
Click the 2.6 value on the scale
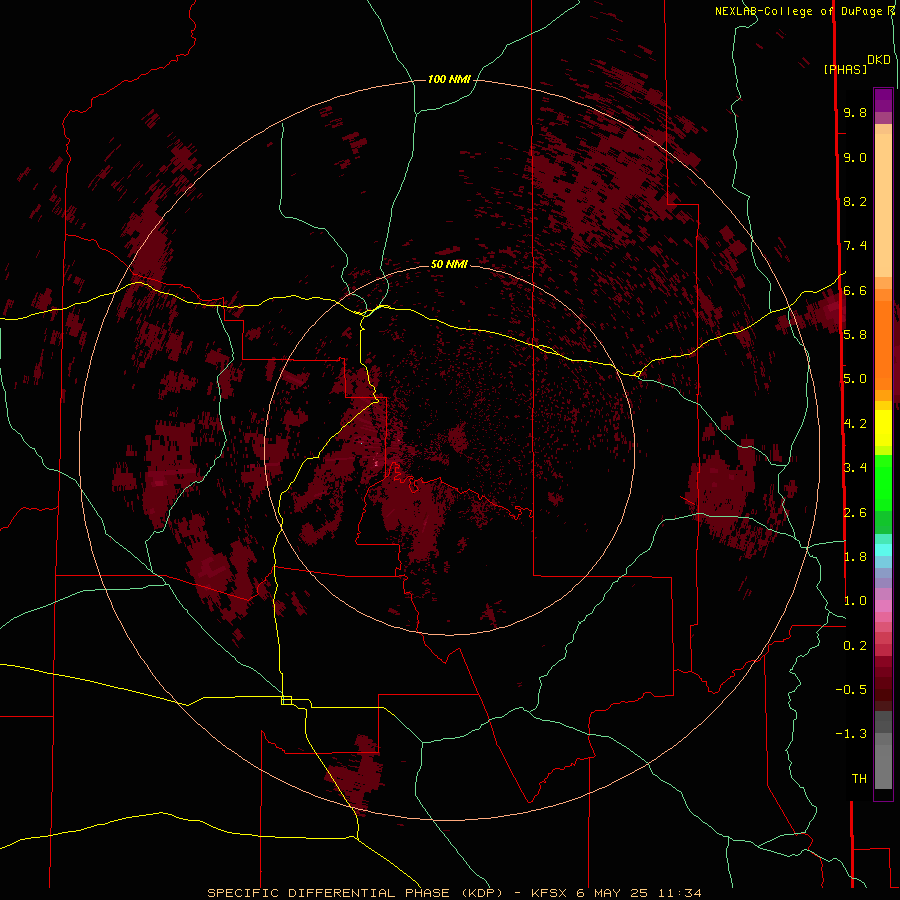855,513
